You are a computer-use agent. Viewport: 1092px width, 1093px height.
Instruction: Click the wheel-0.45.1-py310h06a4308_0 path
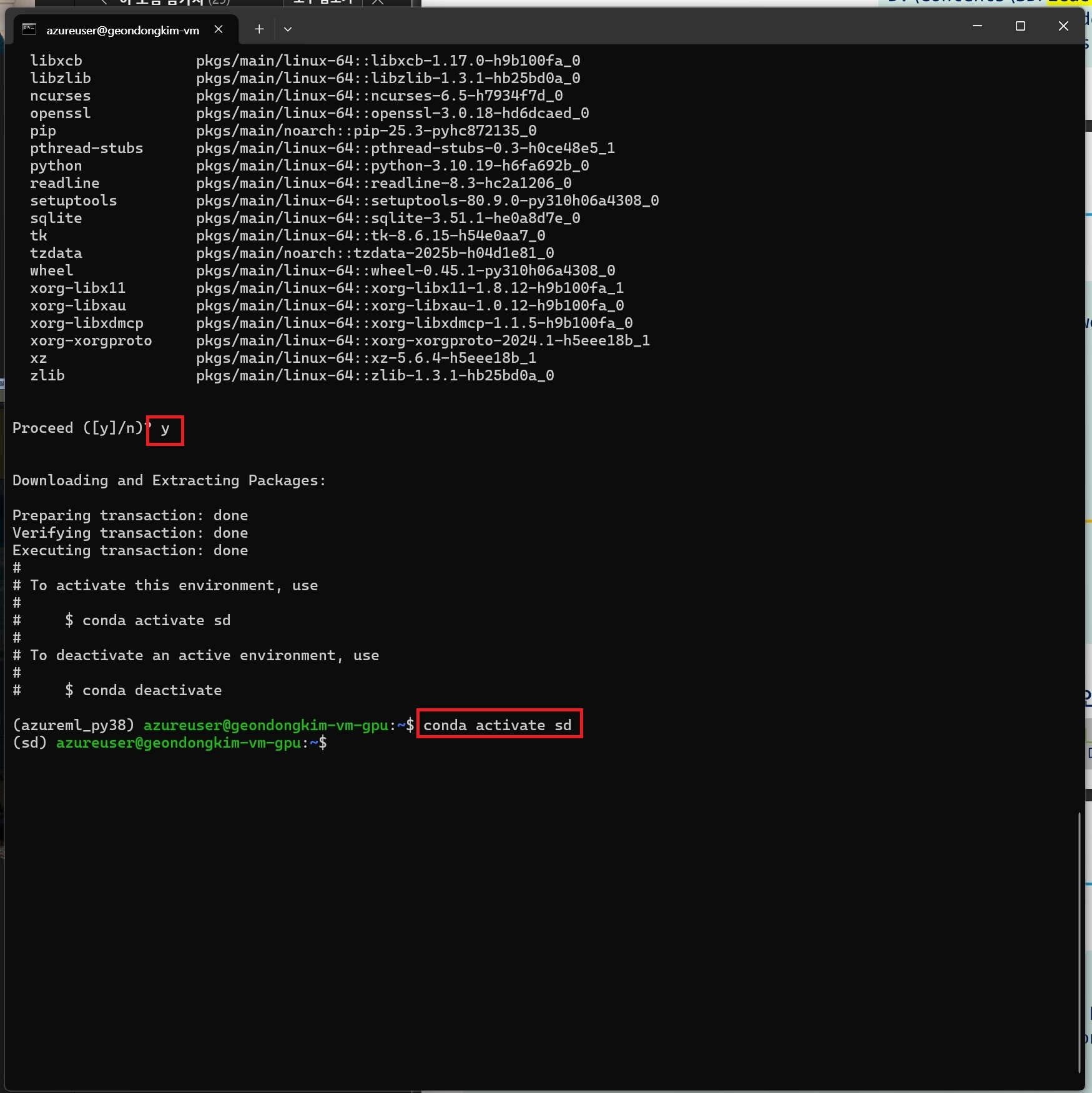coord(406,270)
